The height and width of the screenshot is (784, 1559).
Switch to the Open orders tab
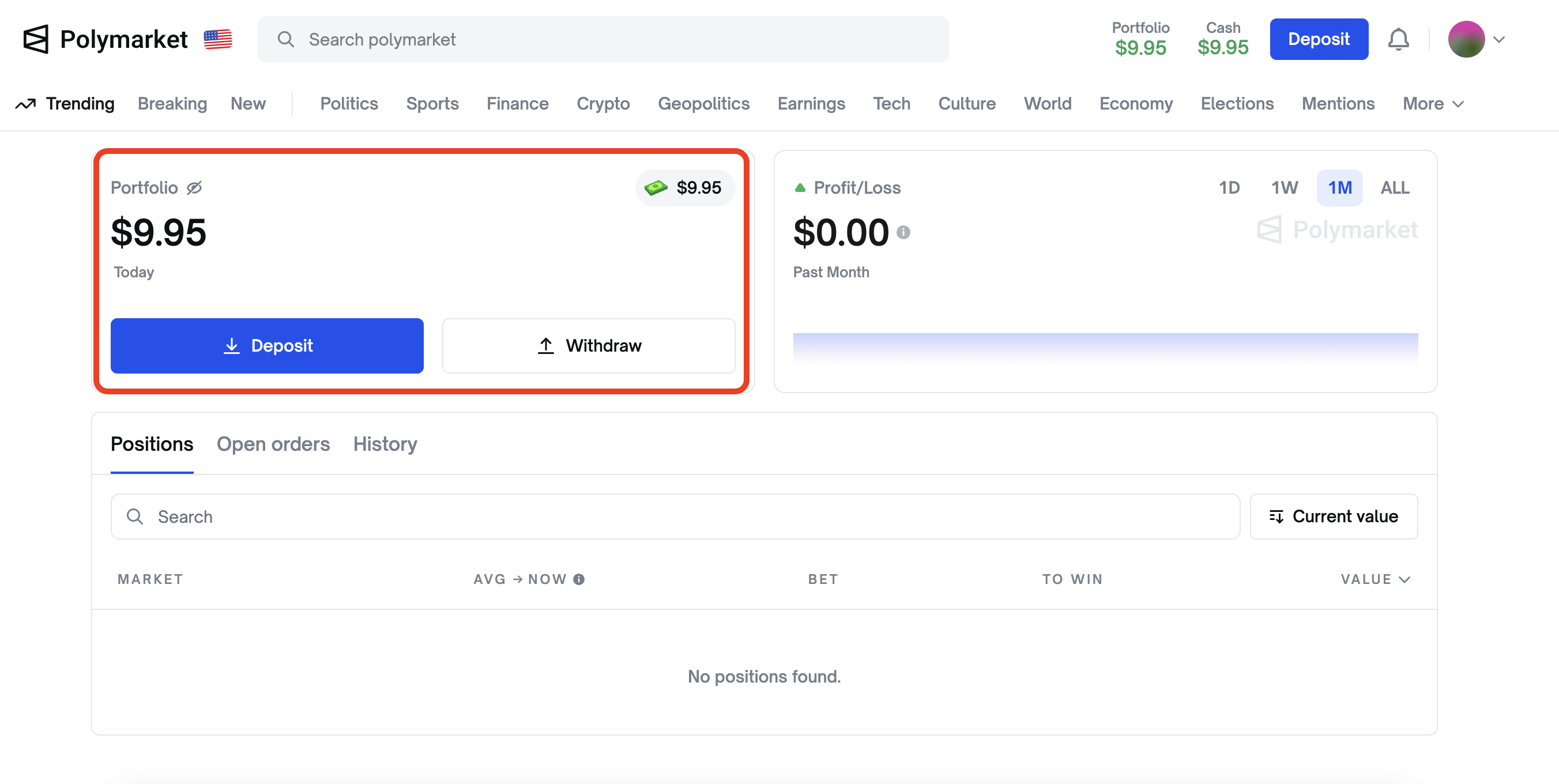273,444
